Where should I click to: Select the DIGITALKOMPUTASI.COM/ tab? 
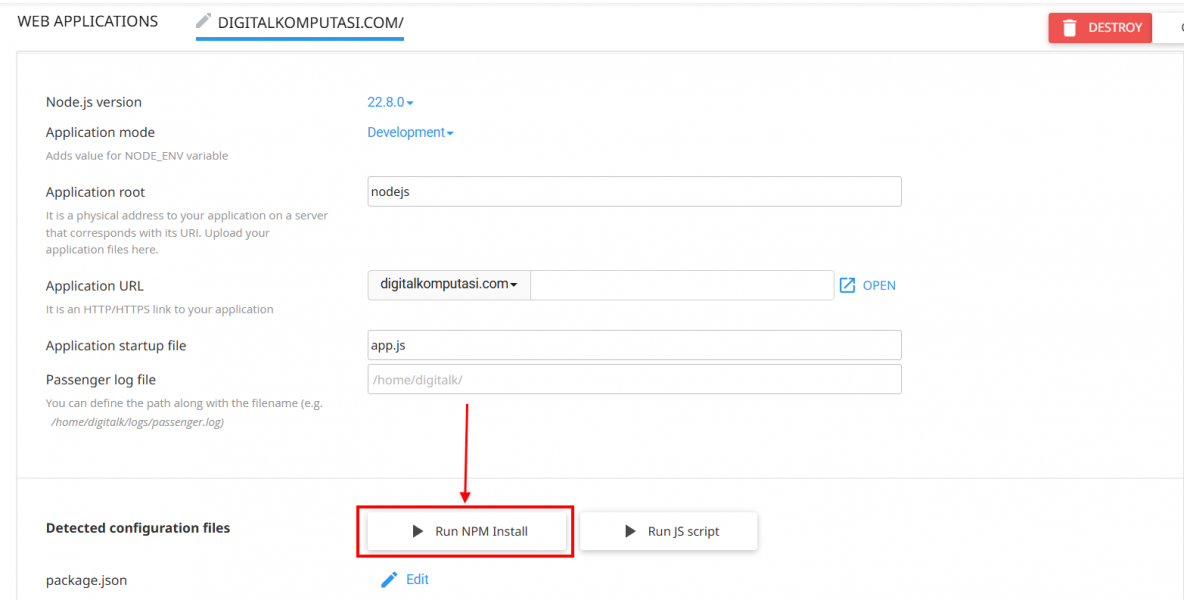(300, 23)
